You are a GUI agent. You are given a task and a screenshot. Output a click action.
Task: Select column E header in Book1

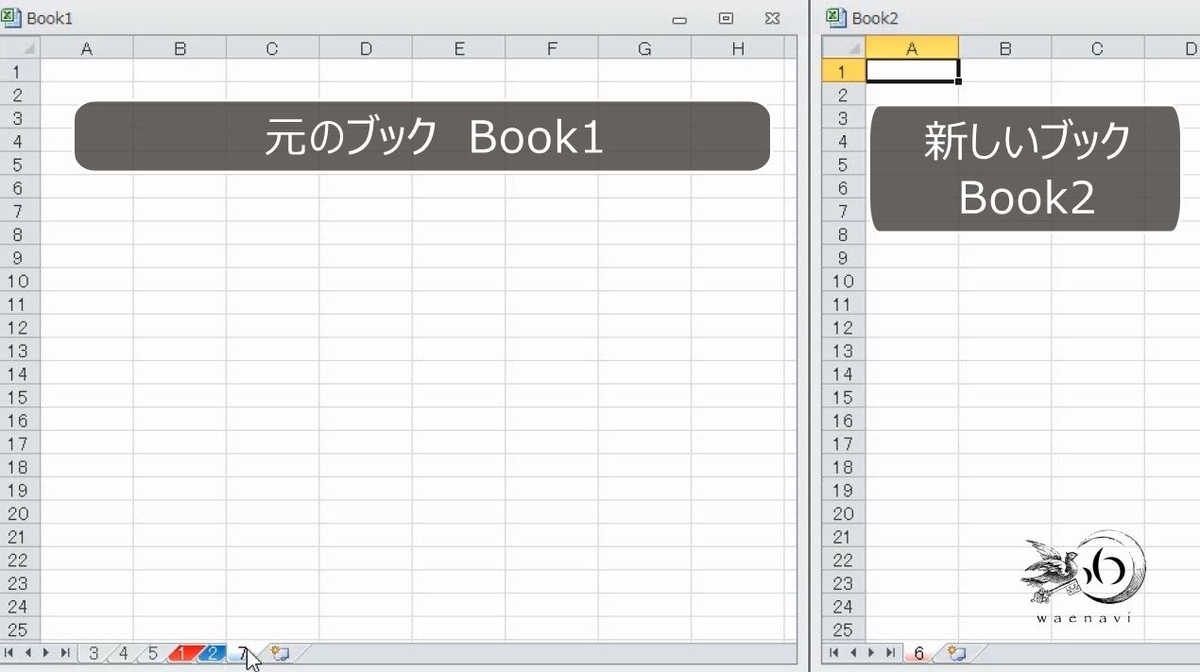pos(459,48)
